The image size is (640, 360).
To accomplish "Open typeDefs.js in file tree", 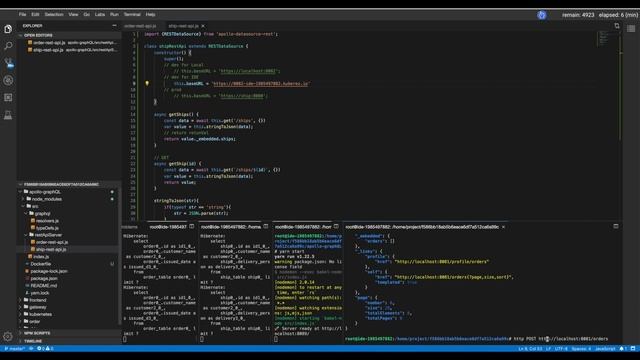I will tap(47, 228).
